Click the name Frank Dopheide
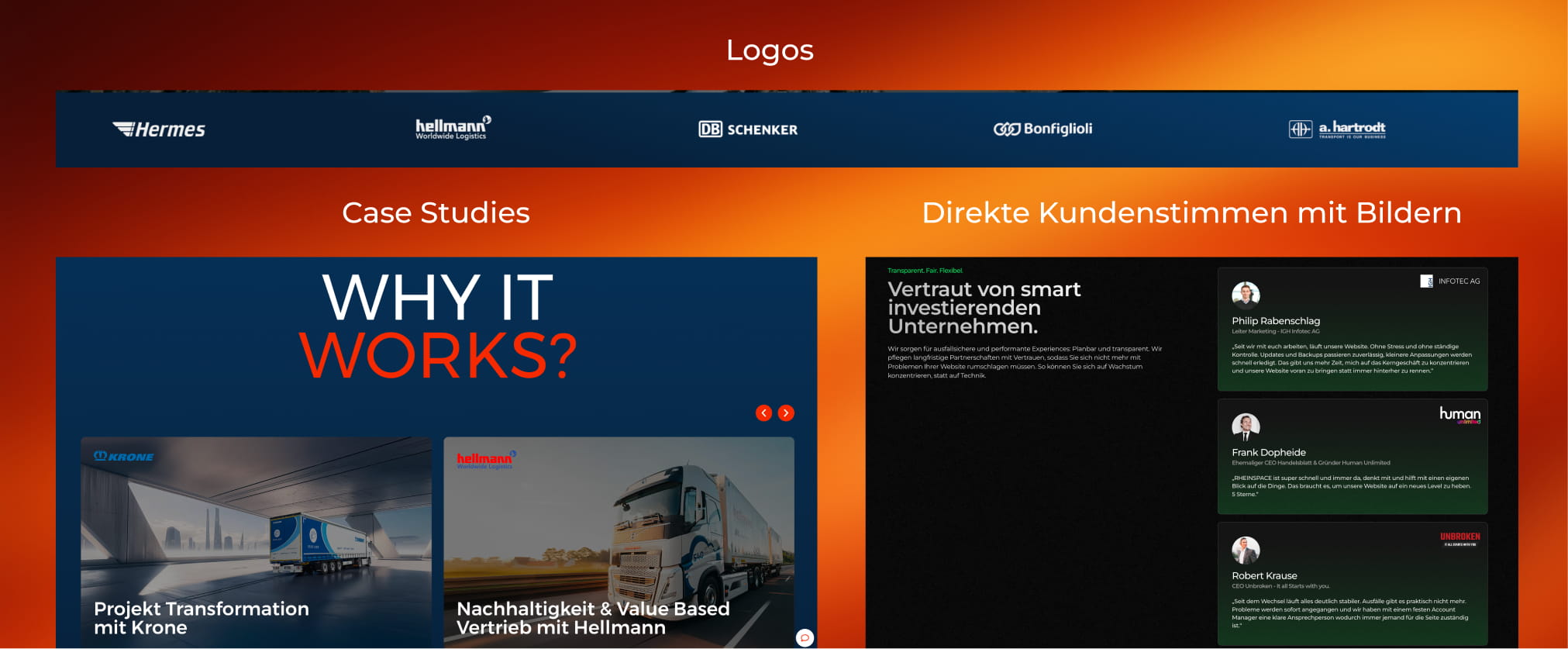 pyautogui.click(x=1269, y=453)
